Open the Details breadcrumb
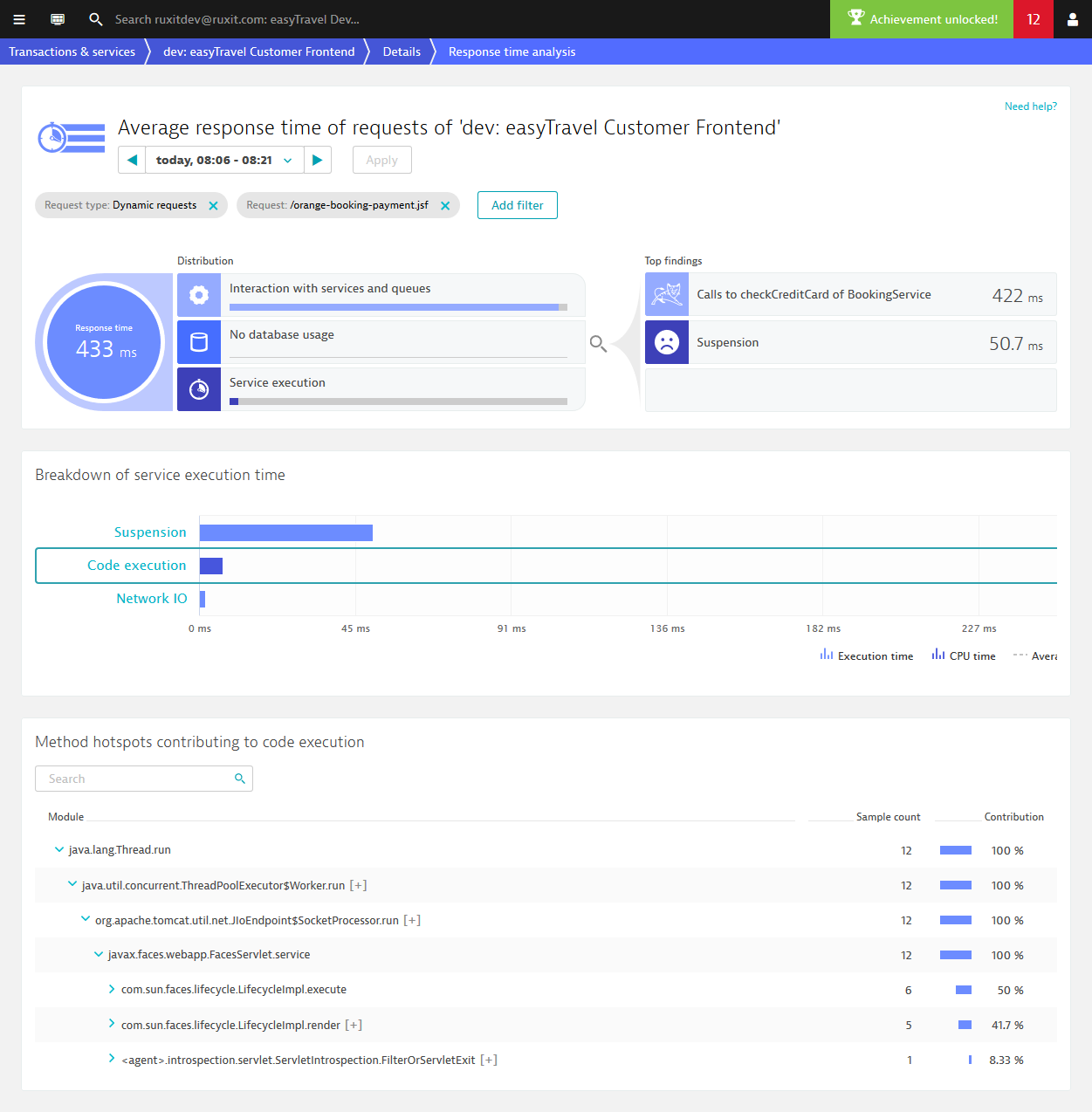This screenshot has width=1092, height=1112. [402, 51]
